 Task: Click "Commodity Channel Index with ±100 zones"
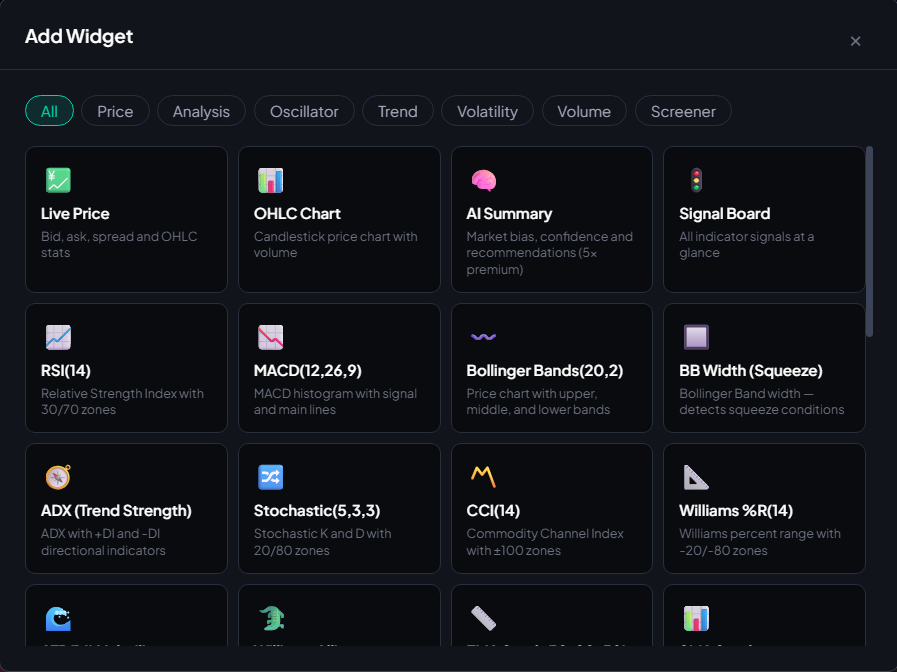(x=545, y=542)
